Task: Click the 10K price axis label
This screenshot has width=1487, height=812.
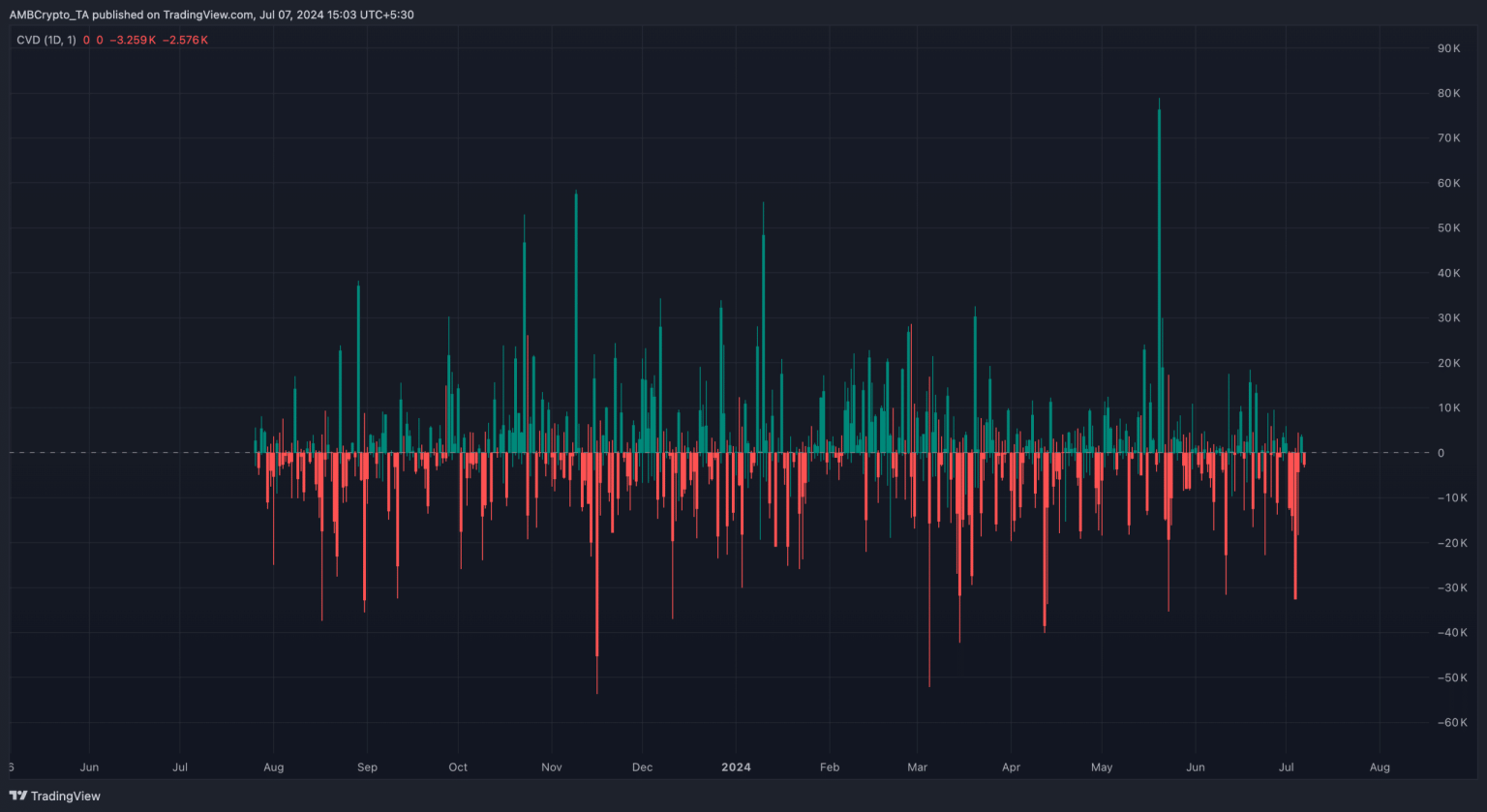Action: tap(1448, 407)
